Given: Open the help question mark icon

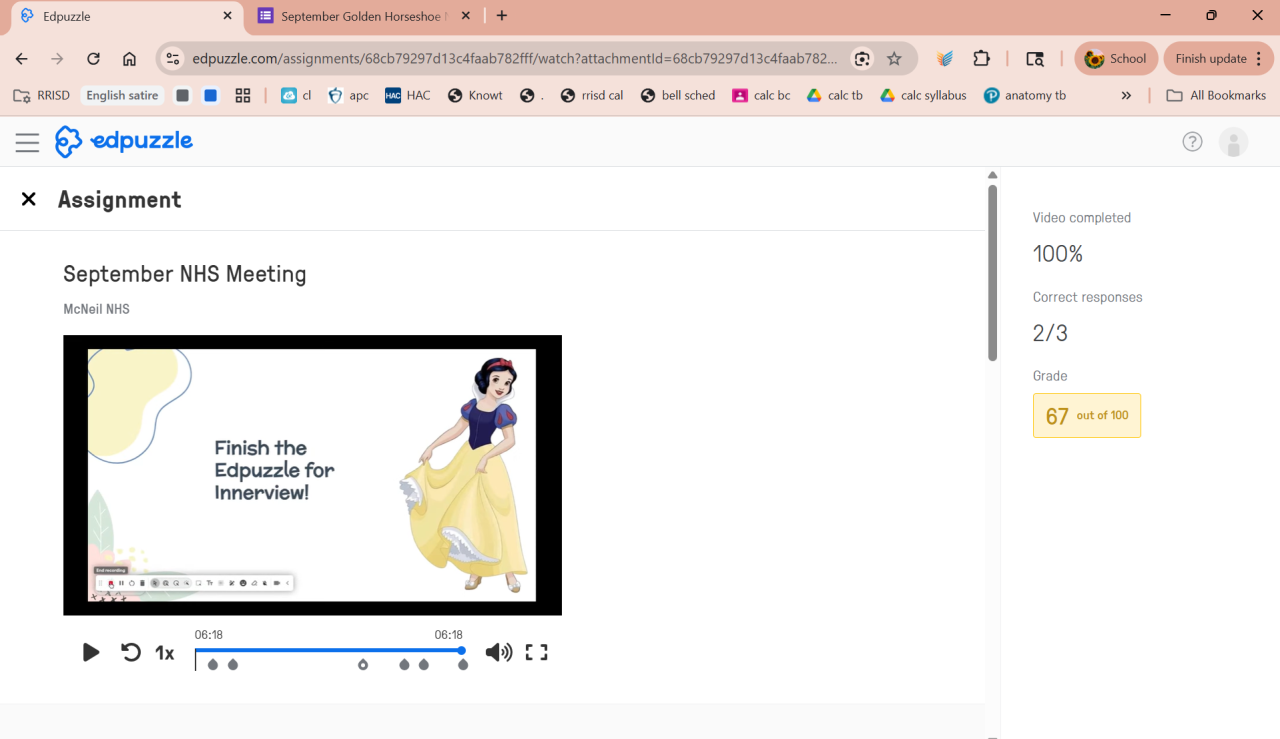Looking at the screenshot, I should point(1192,142).
